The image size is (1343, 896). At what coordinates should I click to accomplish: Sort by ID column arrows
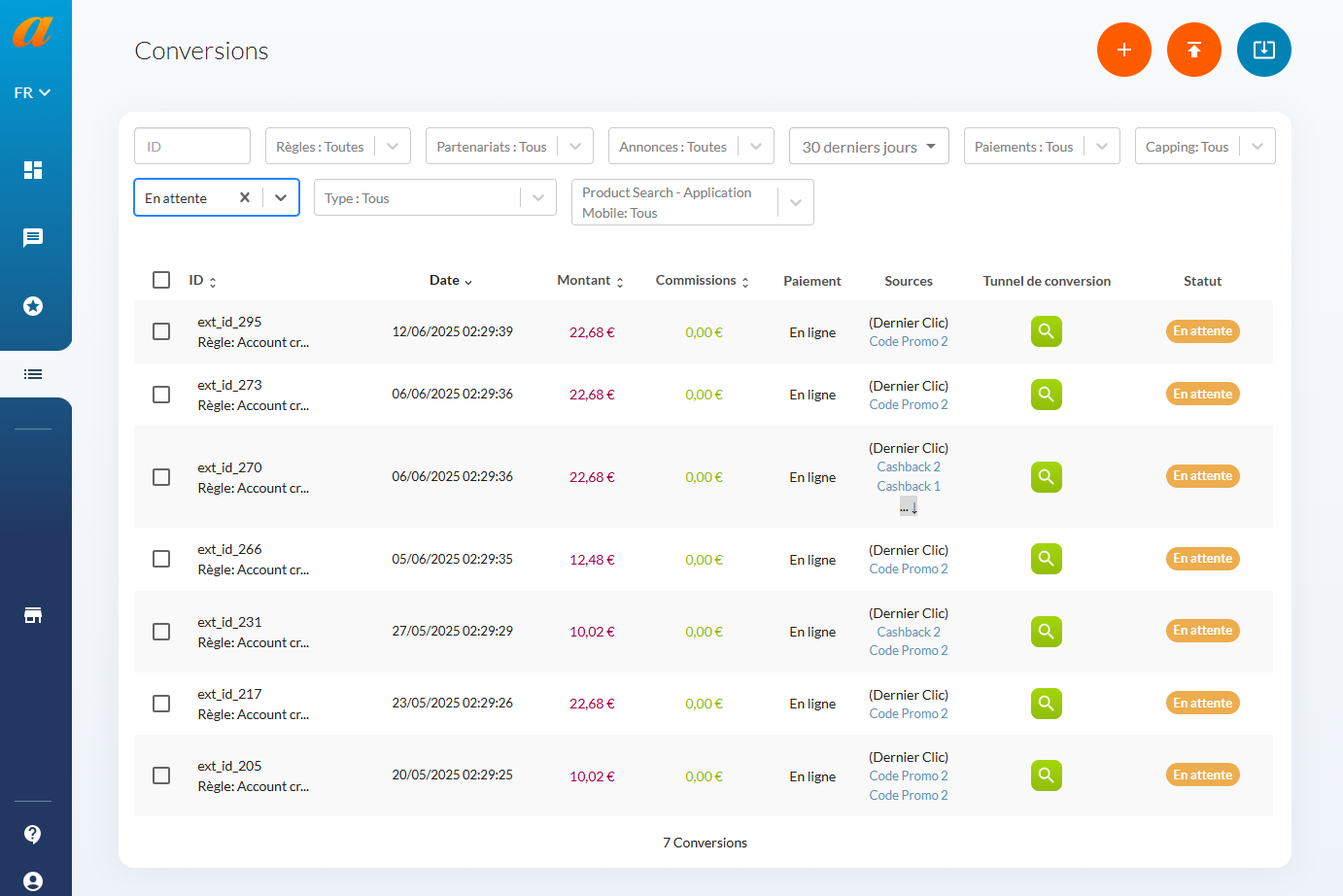[x=213, y=282]
